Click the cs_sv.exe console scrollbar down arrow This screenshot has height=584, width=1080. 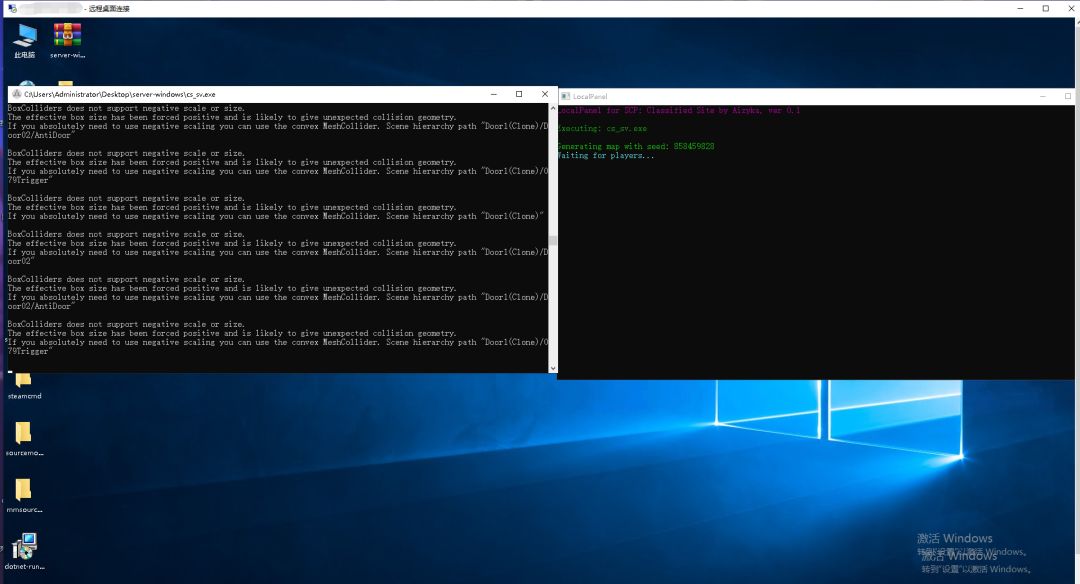click(552, 368)
